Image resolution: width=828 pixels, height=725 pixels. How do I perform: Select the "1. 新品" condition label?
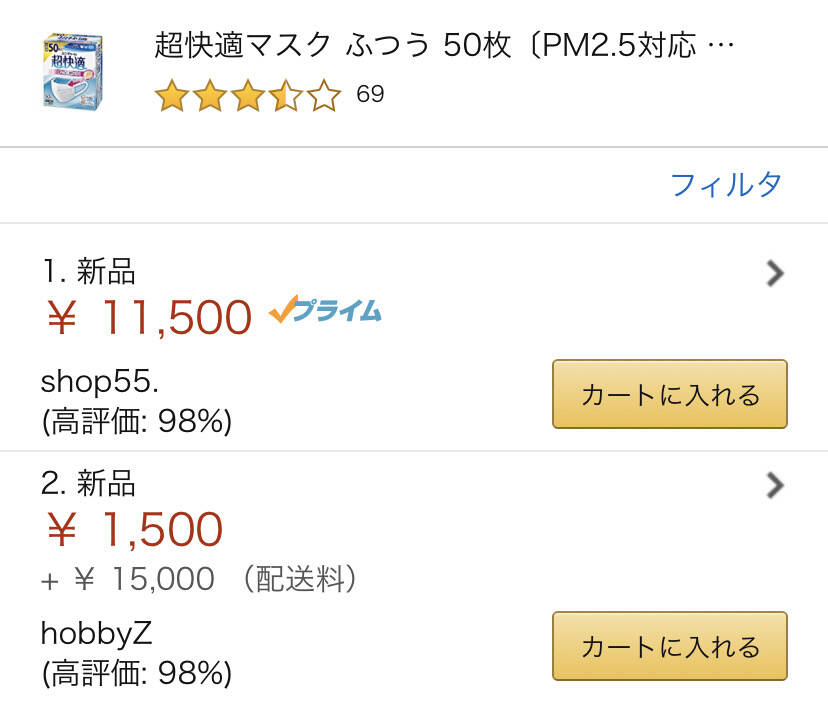pyautogui.click(x=88, y=271)
